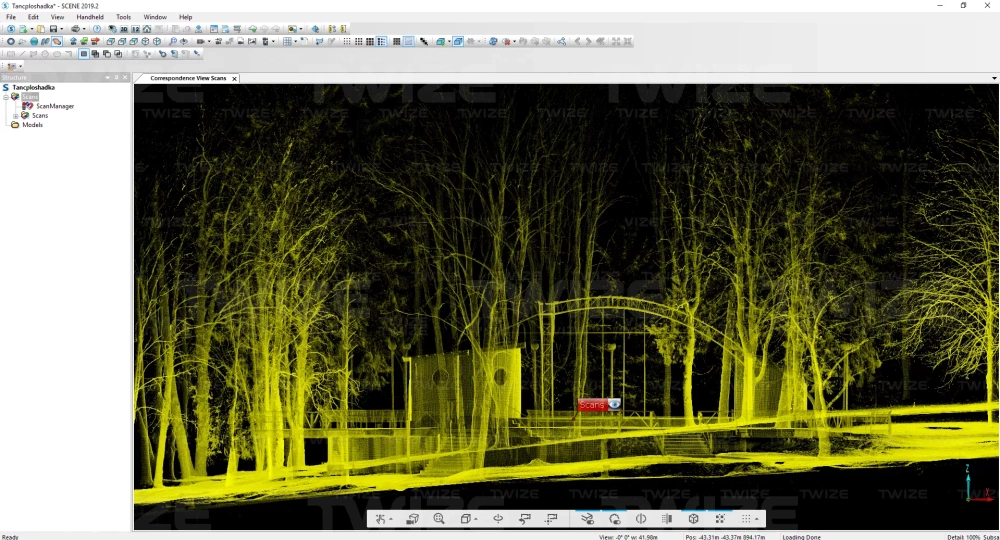The width and height of the screenshot is (1000, 540).
Task: Click the Help question mark toolbar icon
Action: click(97, 29)
